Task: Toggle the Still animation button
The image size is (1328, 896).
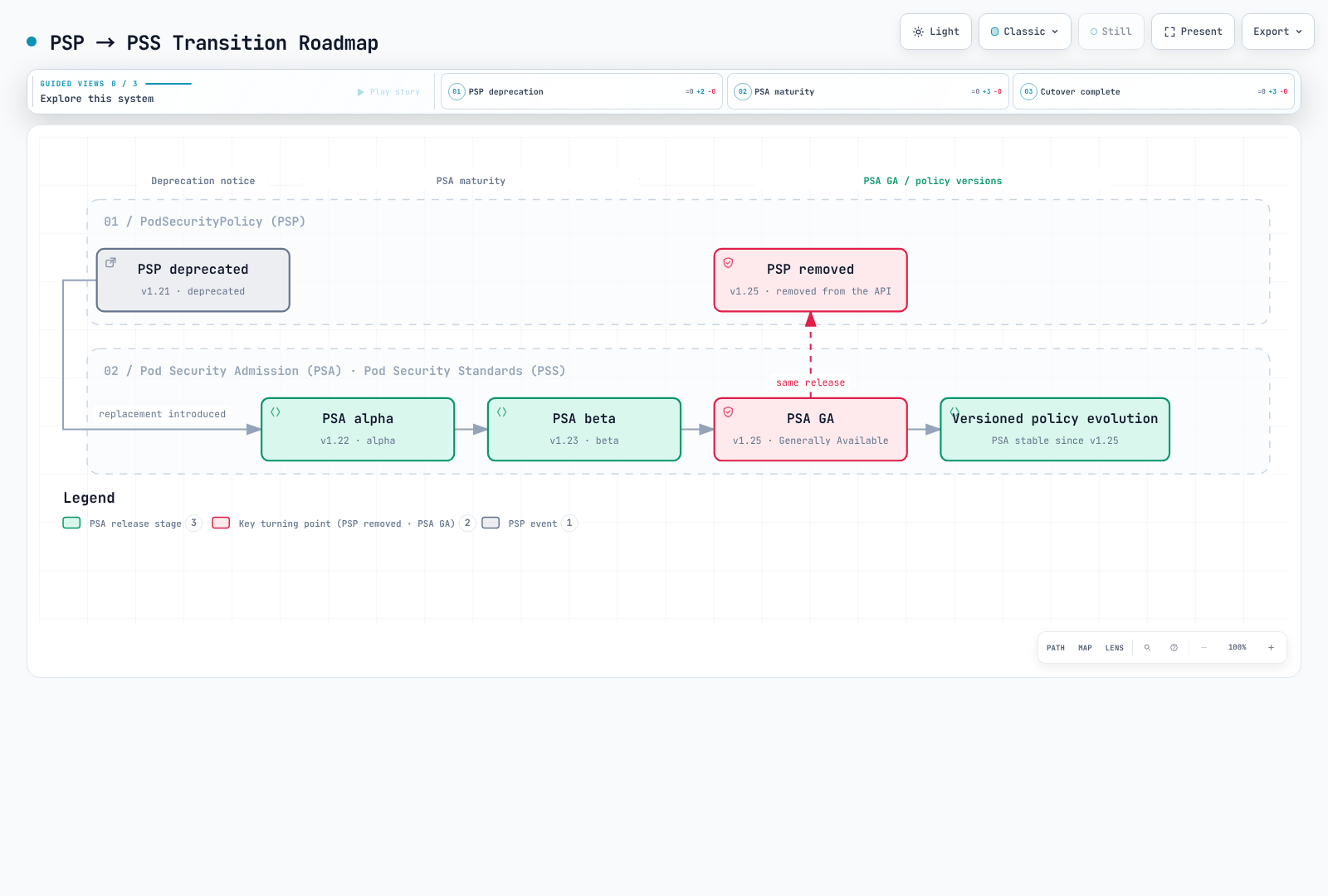Action: point(1111,32)
